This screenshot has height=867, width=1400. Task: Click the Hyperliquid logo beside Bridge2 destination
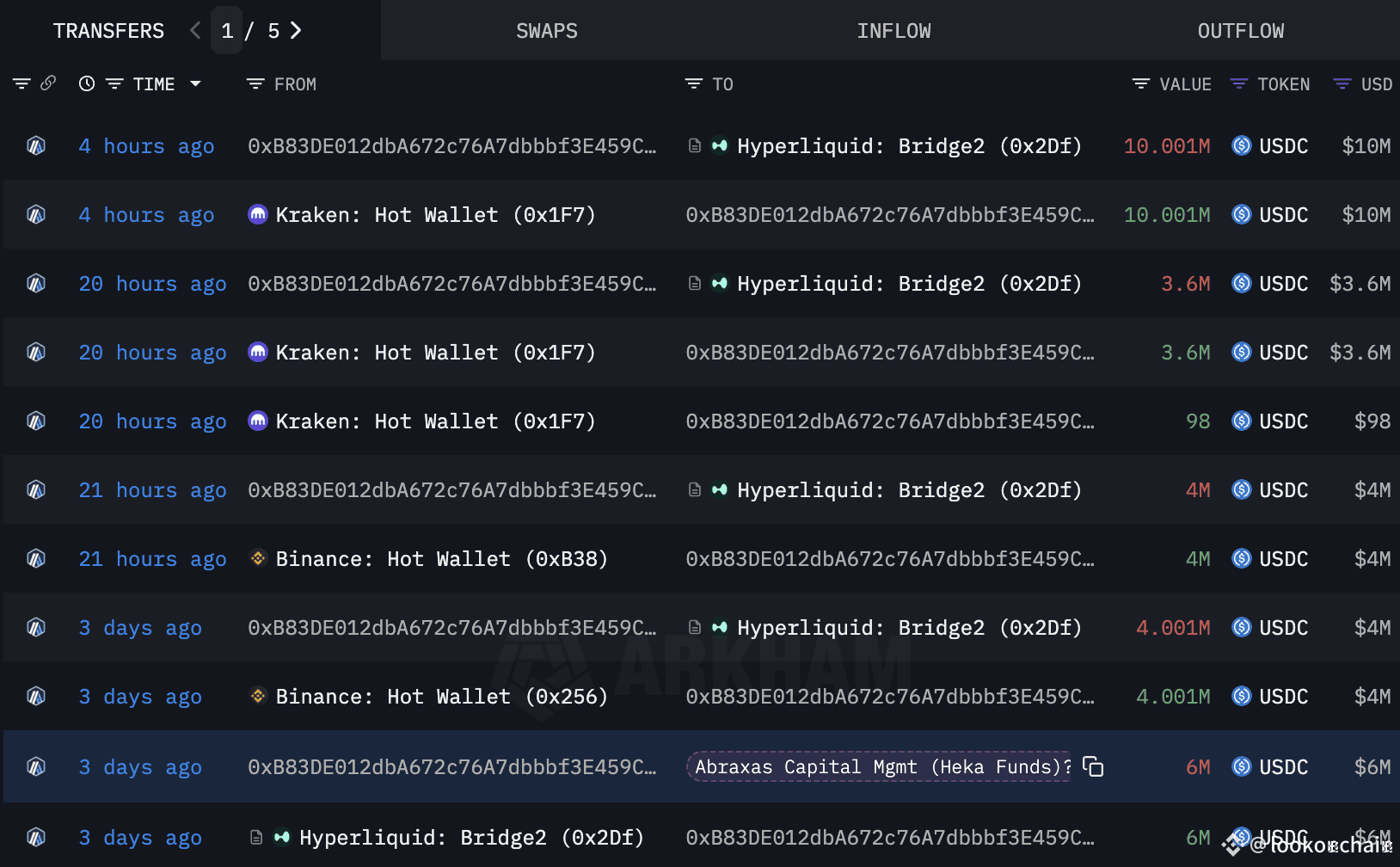coord(720,145)
